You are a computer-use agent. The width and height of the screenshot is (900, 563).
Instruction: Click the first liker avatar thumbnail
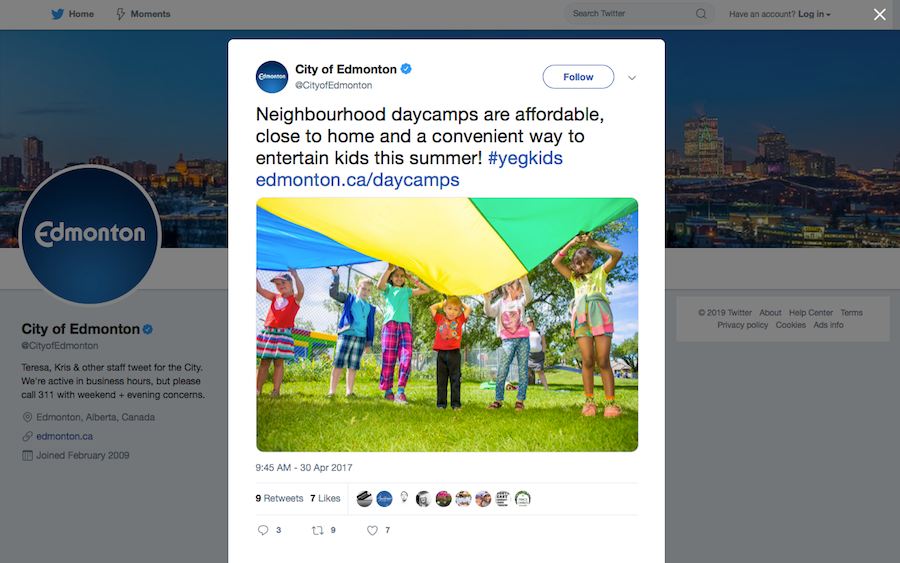(x=364, y=499)
